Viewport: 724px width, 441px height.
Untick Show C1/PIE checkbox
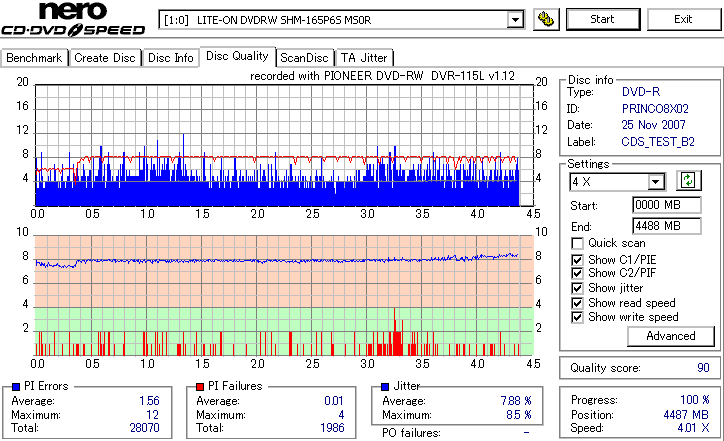[x=577, y=260]
